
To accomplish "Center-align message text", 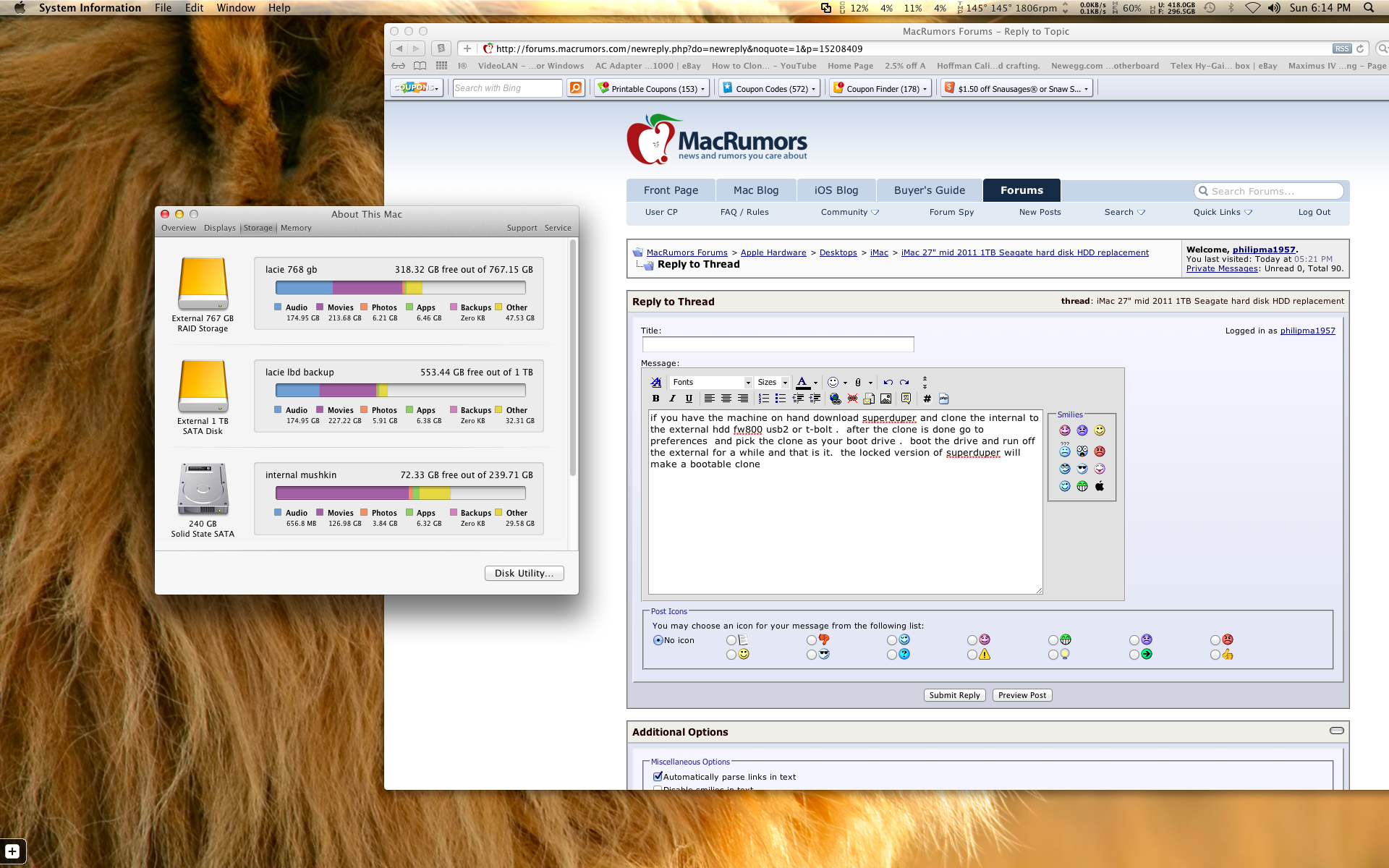I will tap(726, 399).
